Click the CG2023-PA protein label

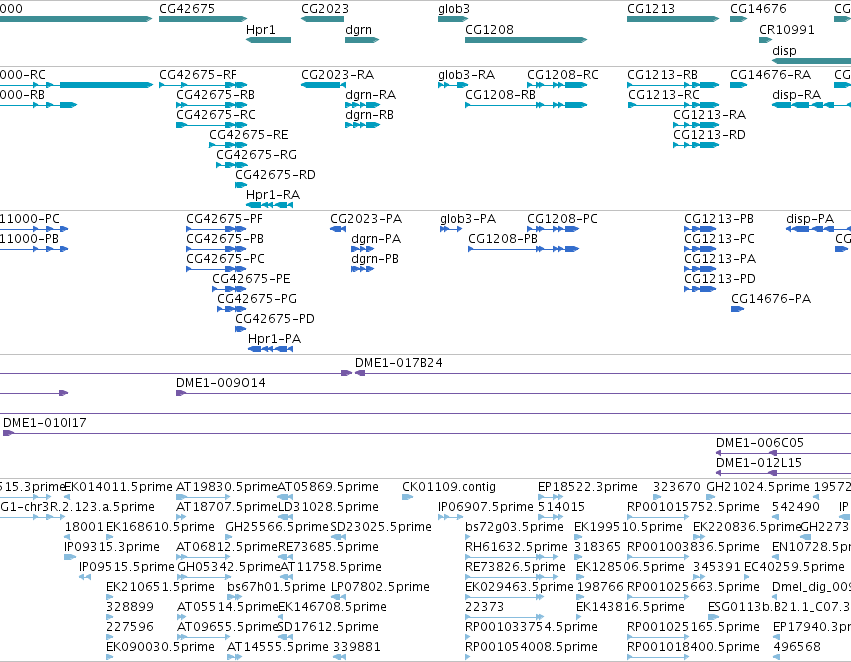[x=366, y=219]
